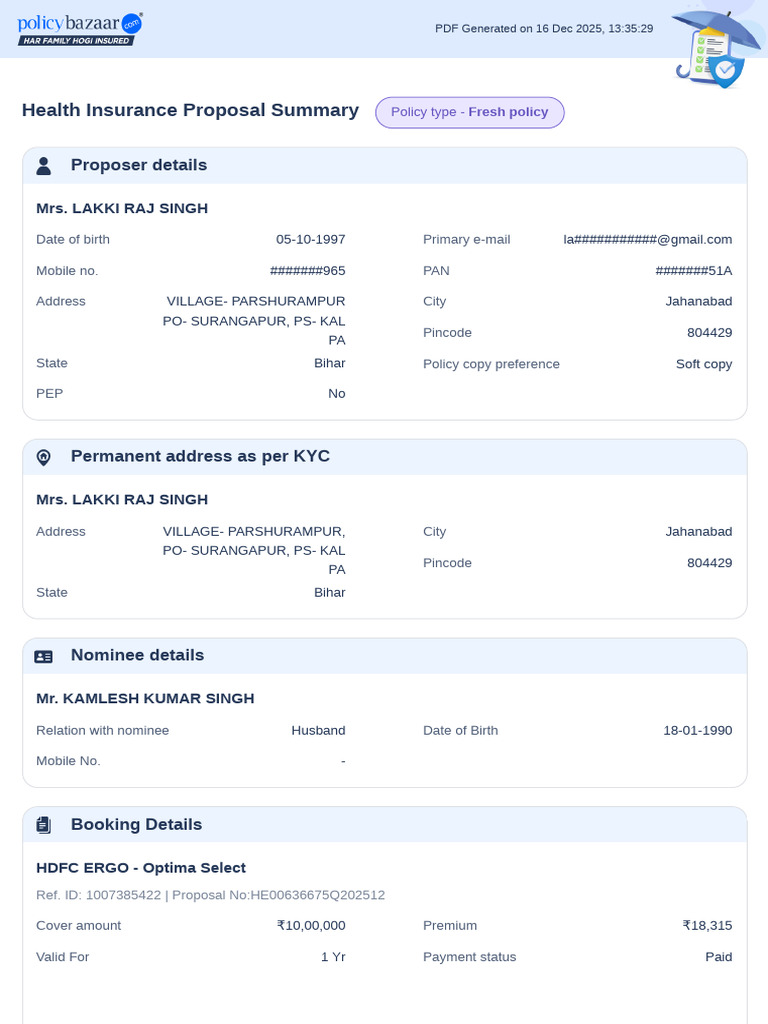Screen dimensions: 768x1024
Task: Click the Fresh policy type badge
Action: pyautogui.click(x=470, y=112)
